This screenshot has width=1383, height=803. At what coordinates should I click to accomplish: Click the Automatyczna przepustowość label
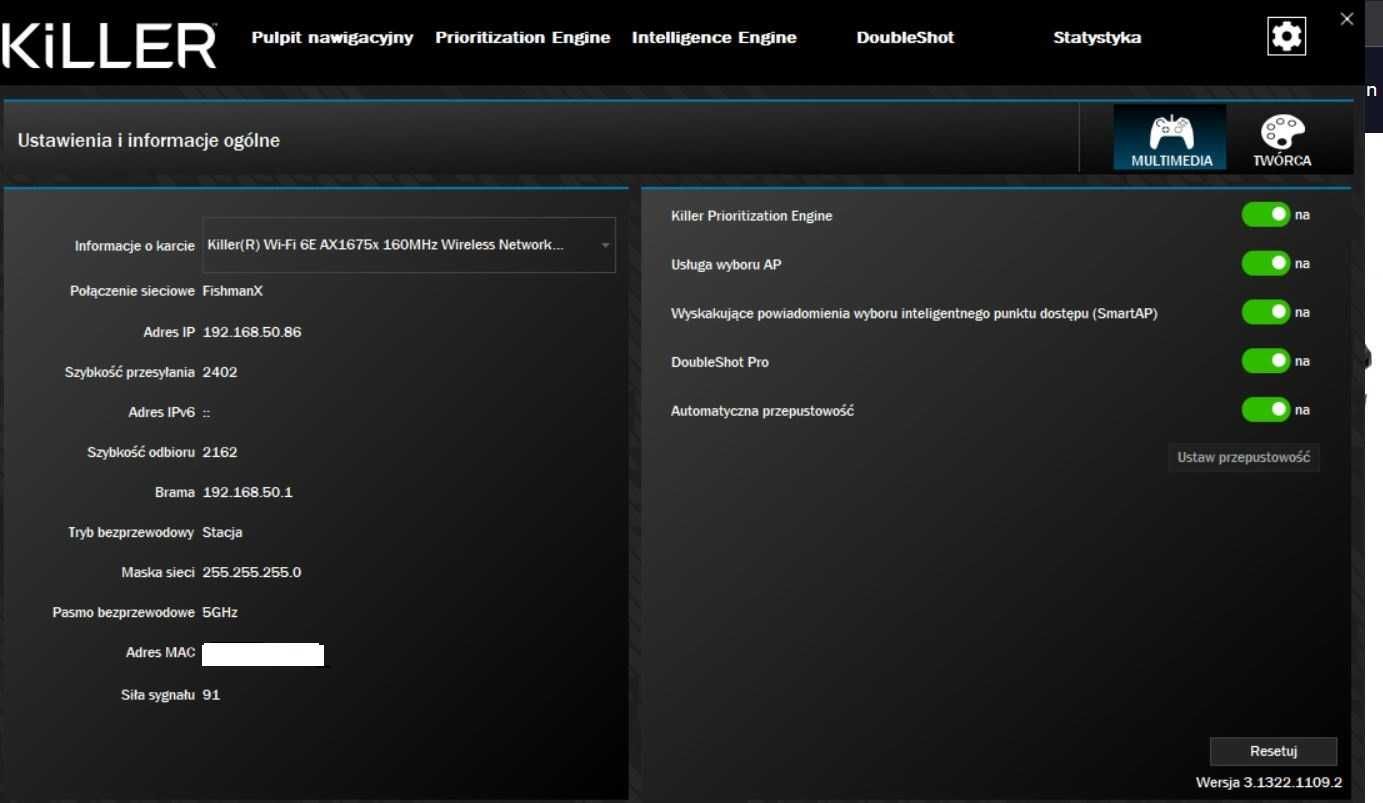[x=762, y=411]
